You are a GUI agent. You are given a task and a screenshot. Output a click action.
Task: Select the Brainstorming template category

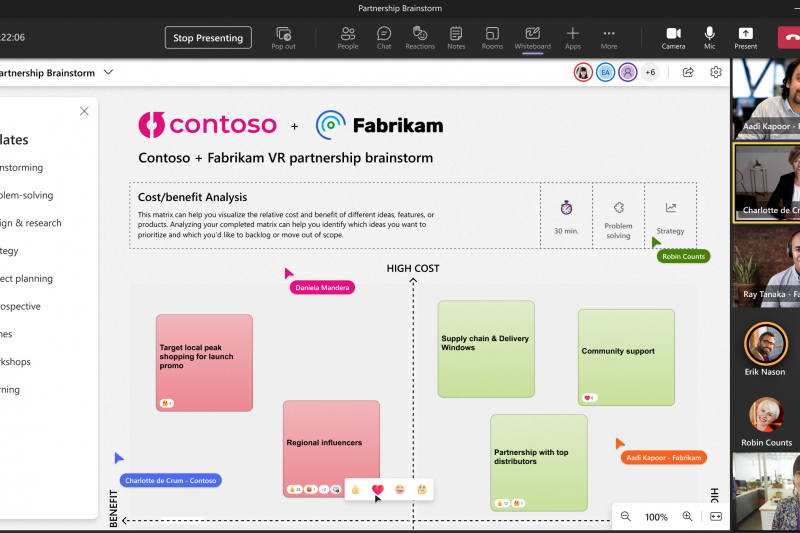click(21, 167)
